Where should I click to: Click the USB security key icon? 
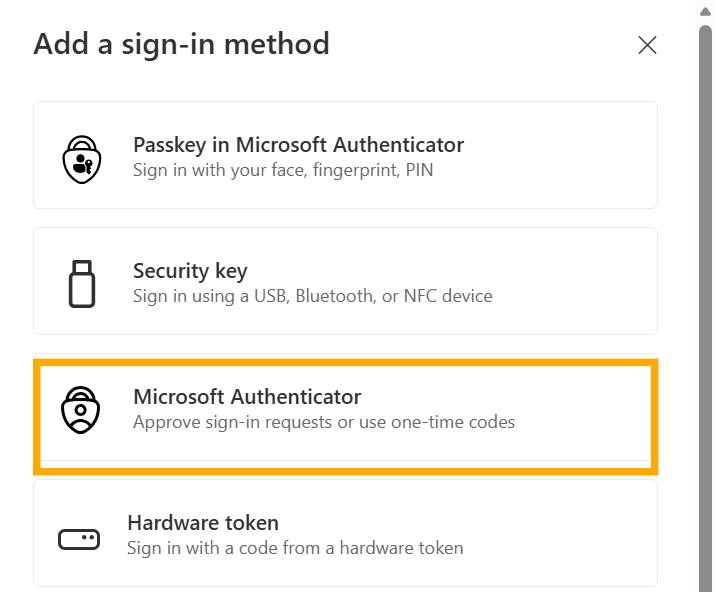click(x=82, y=282)
